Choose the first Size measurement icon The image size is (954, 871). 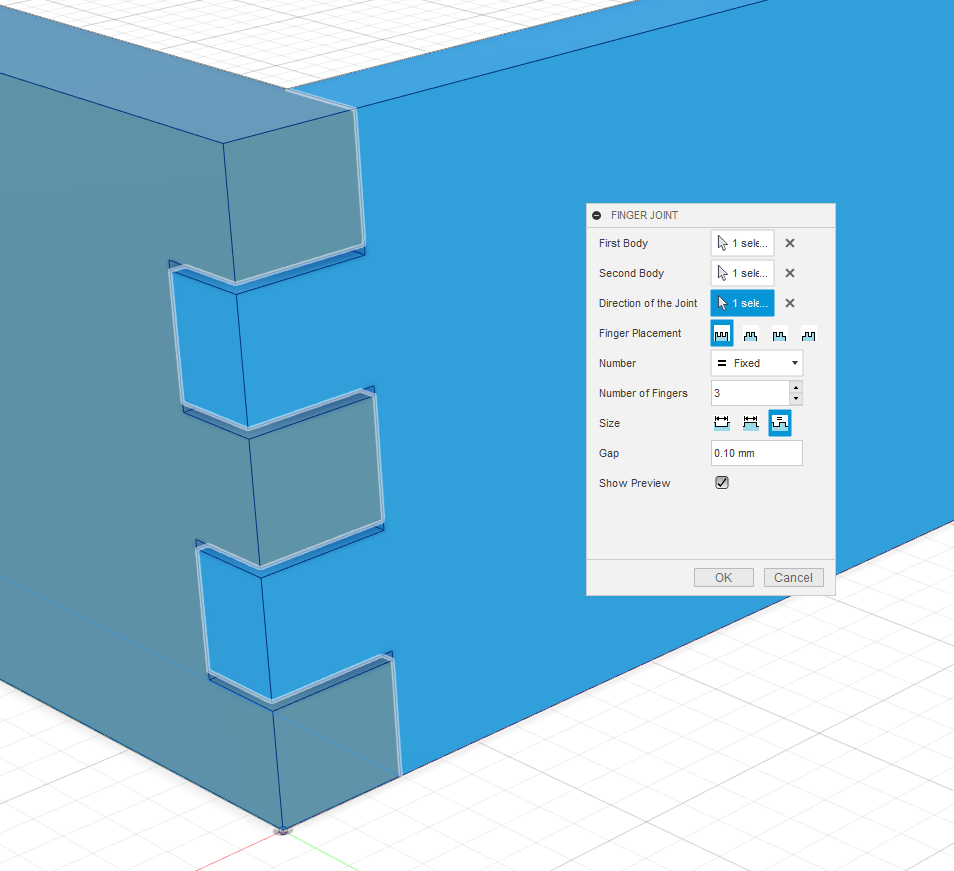[x=721, y=422]
